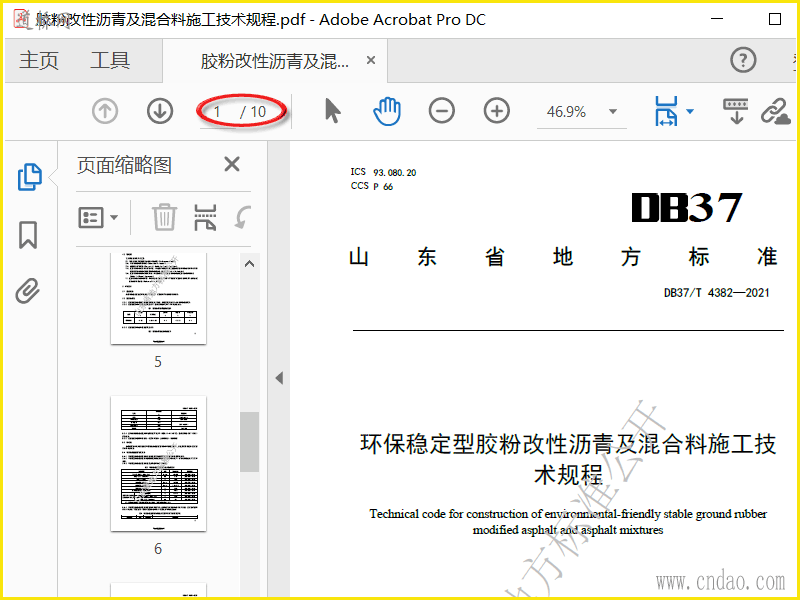
Task: Select page 5 thumbnail
Action: tap(159, 298)
